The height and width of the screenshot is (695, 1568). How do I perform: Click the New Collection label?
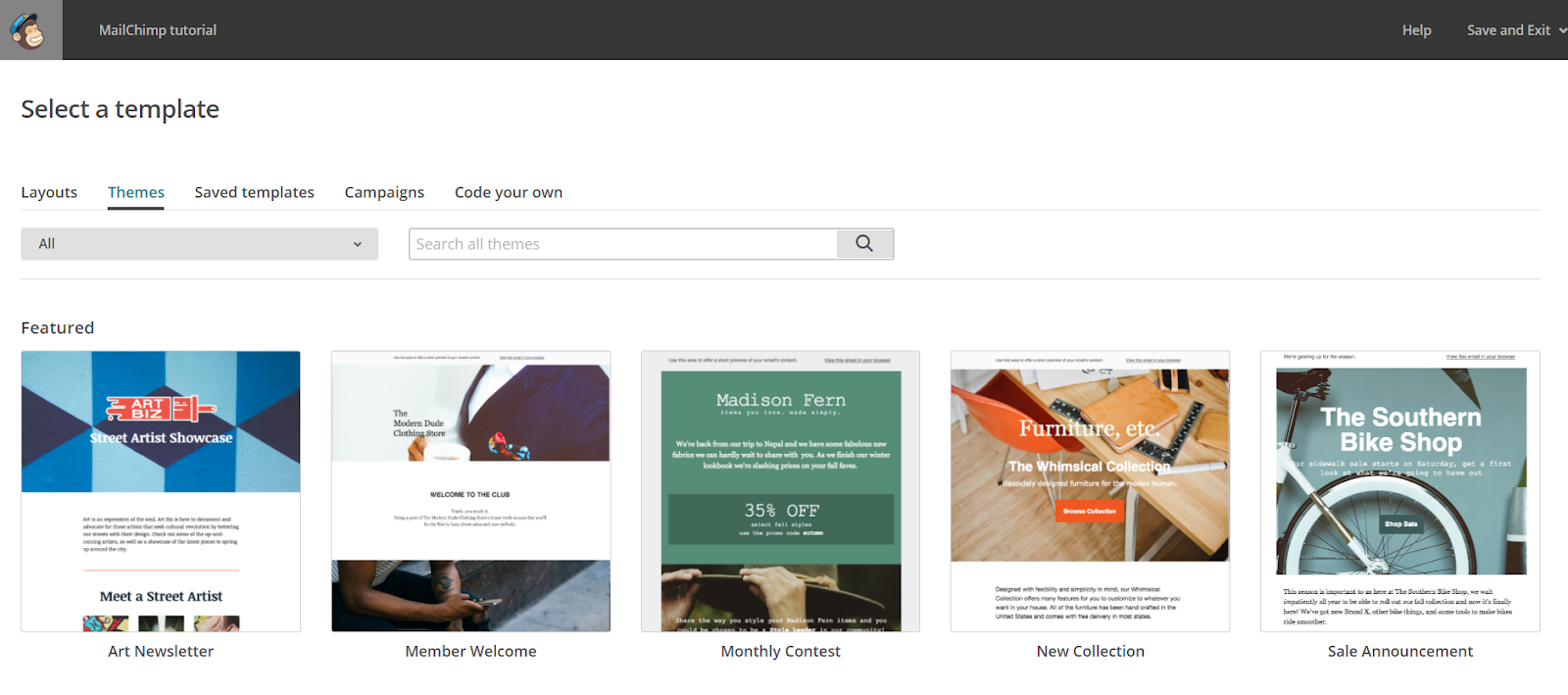(1090, 651)
